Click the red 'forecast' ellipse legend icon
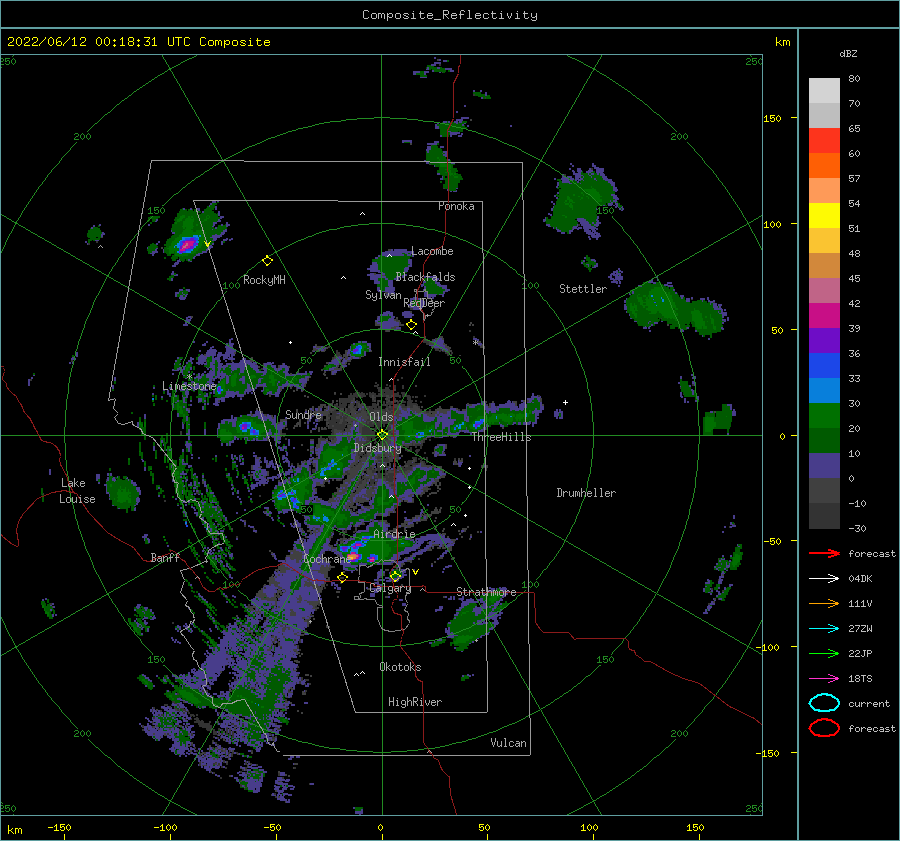This screenshot has width=900, height=841. coord(824,728)
